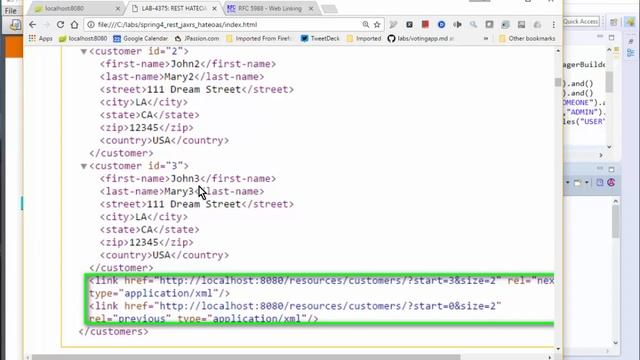Click the vertical scrollbar thumb in XML frame

pyautogui.click(x=558, y=82)
